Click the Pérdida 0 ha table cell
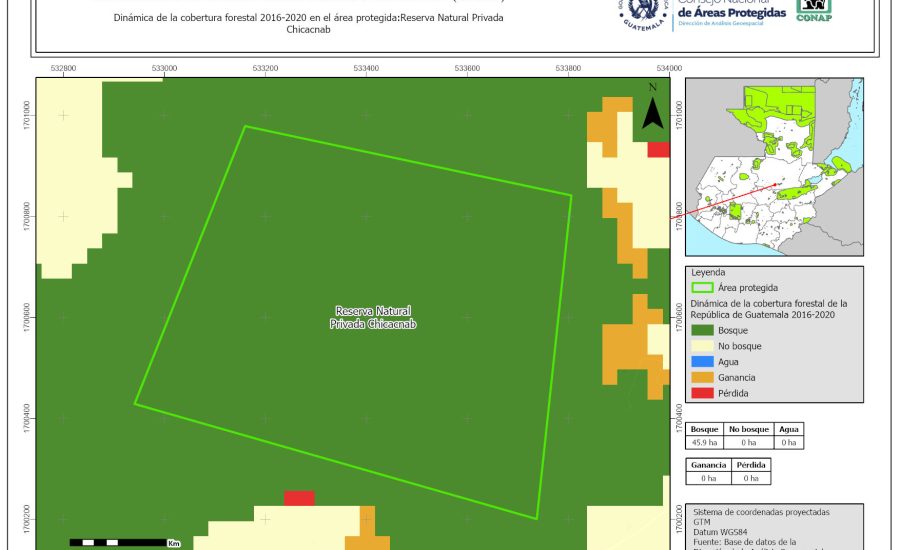Viewport: 900px width, 550px height. tap(751, 478)
